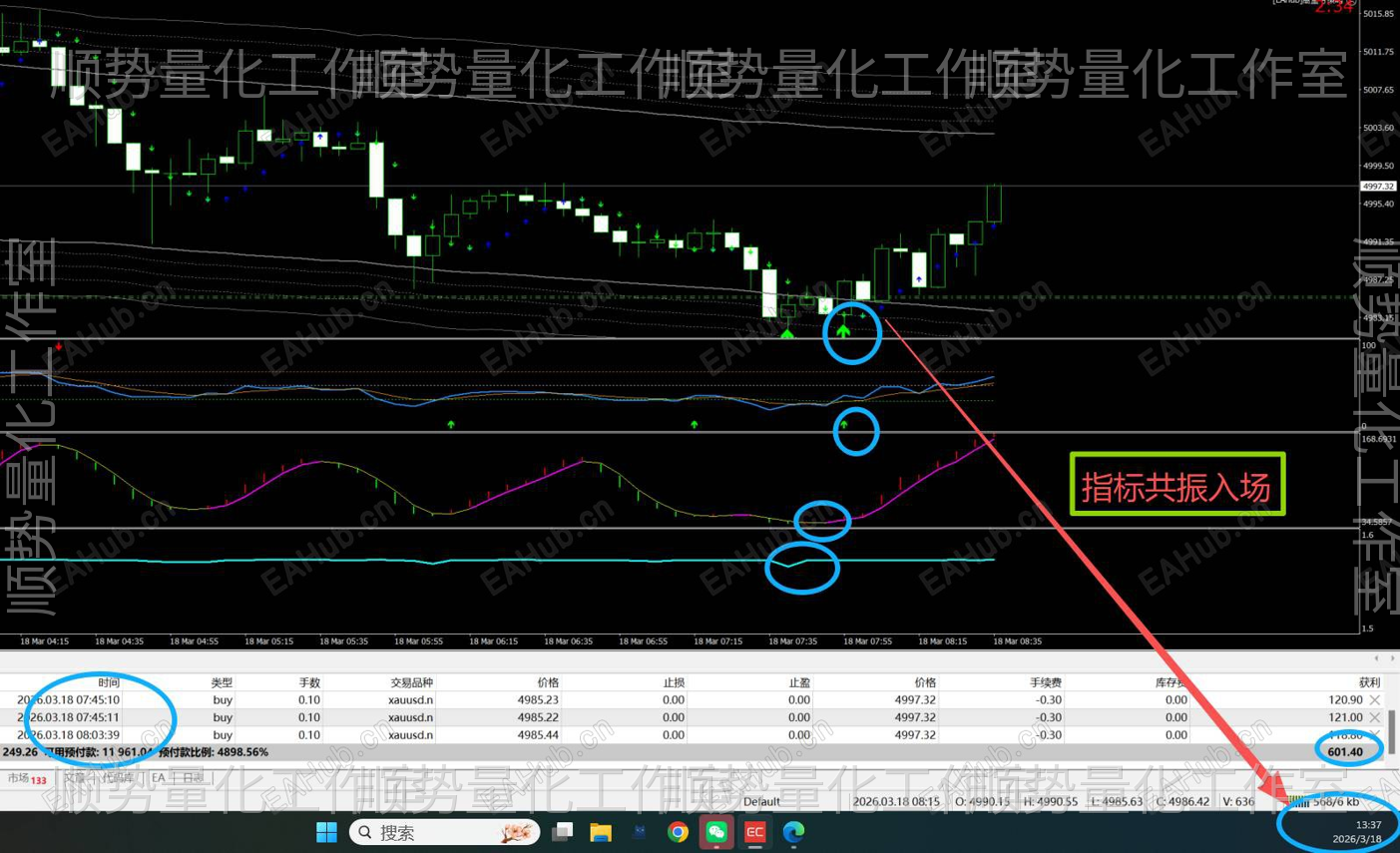
Task: Launch Google Chrome from the taskbar
Action: 678,832
